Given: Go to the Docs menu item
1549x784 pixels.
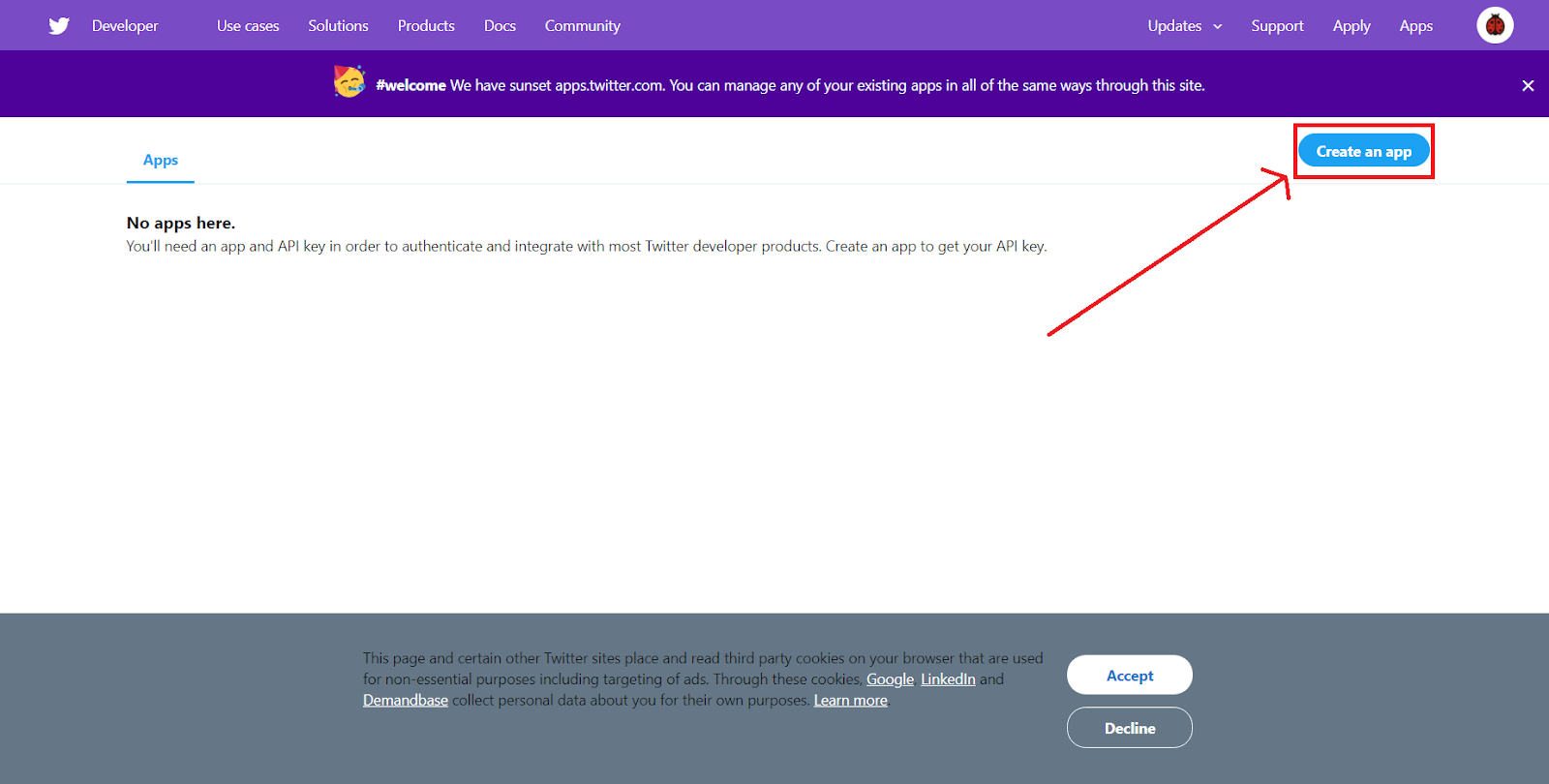Looking at the screenshot, I should (500, 26).
